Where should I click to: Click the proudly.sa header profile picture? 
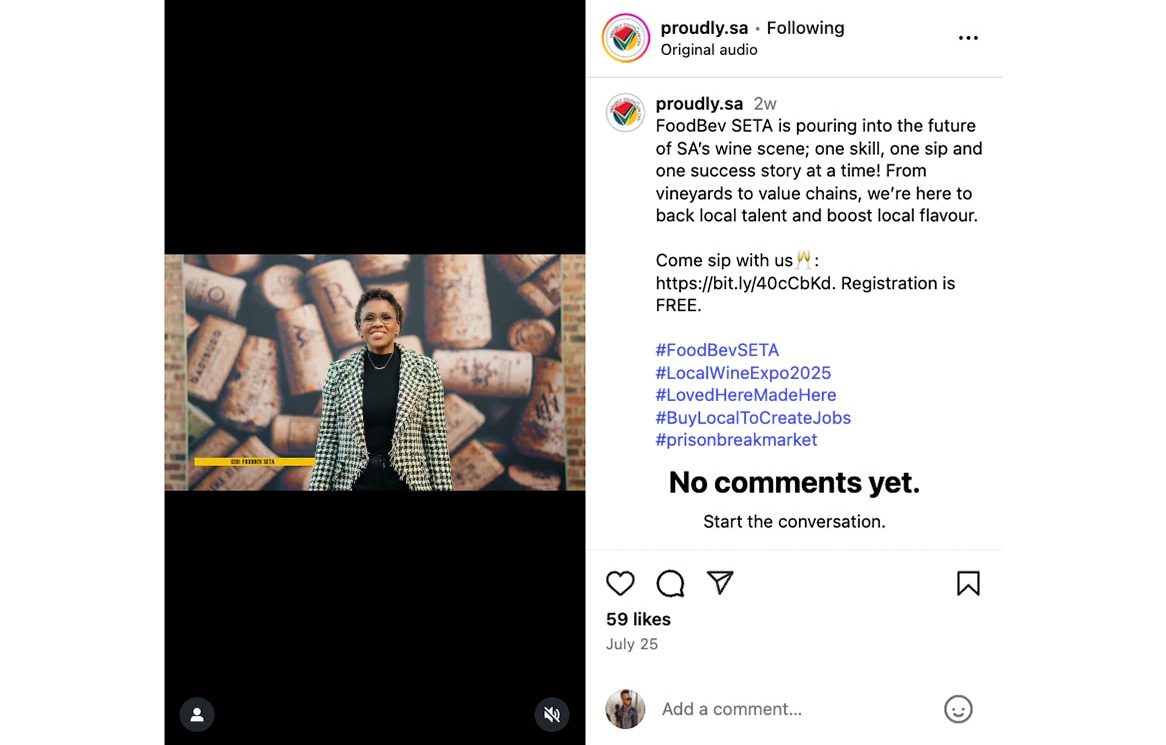point(626,38)
